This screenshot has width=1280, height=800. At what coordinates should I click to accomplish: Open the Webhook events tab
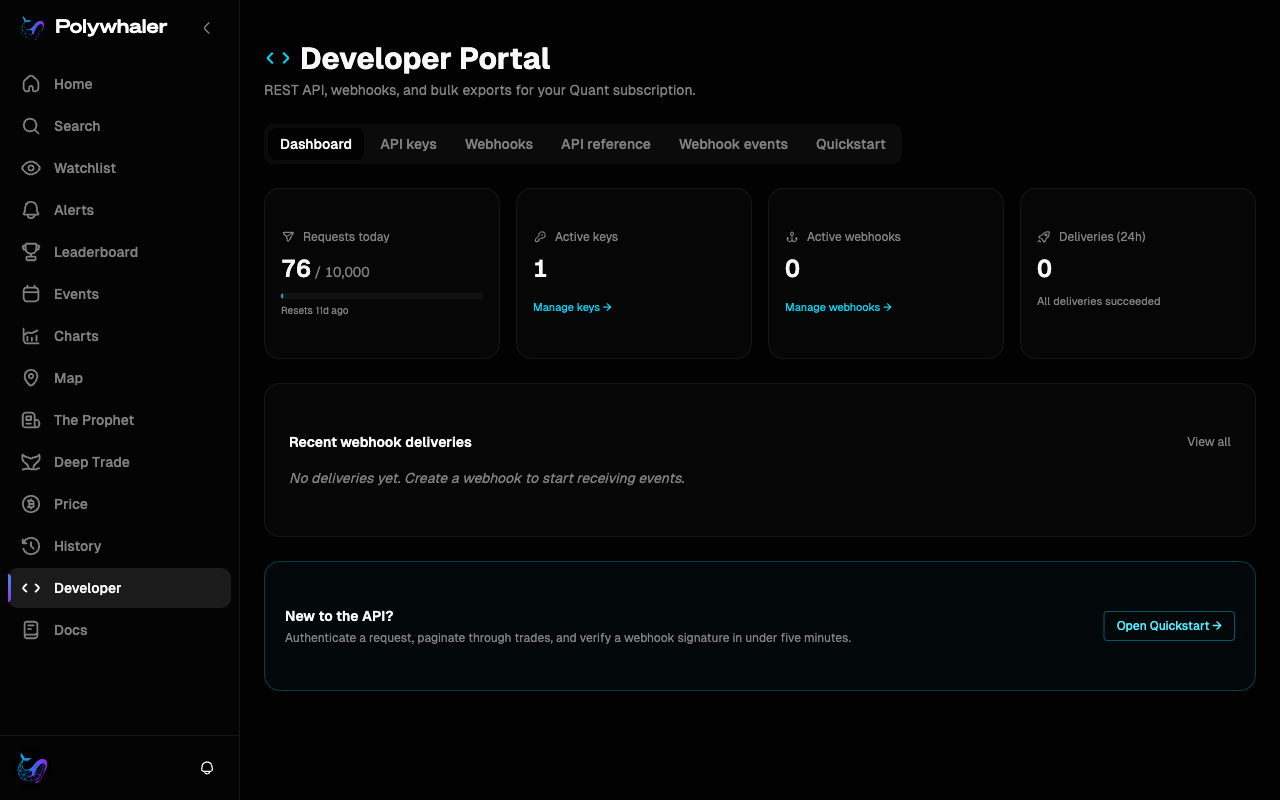pyautogui.click(x=733, y=144)
